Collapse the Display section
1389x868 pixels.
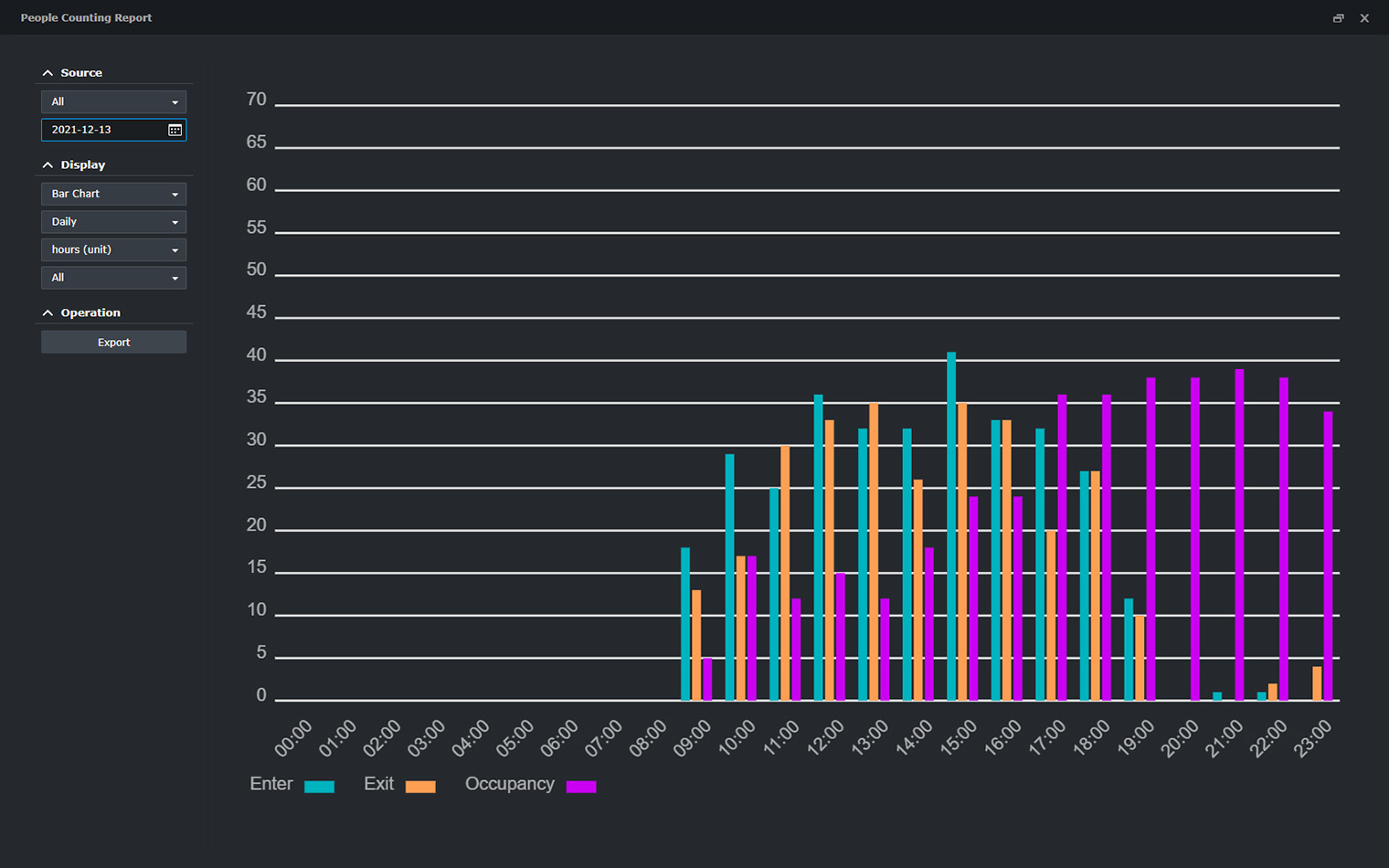pos(48,164)
